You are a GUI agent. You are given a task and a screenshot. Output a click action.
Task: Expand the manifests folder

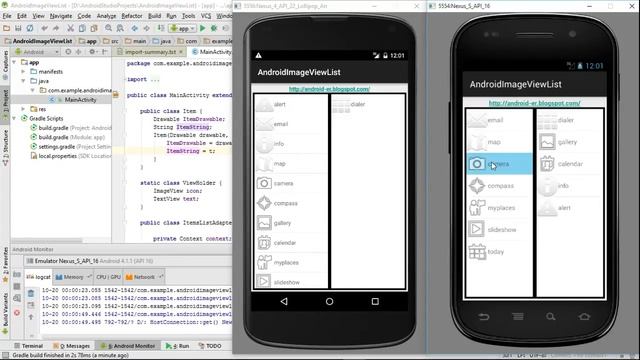pos(24,71)
